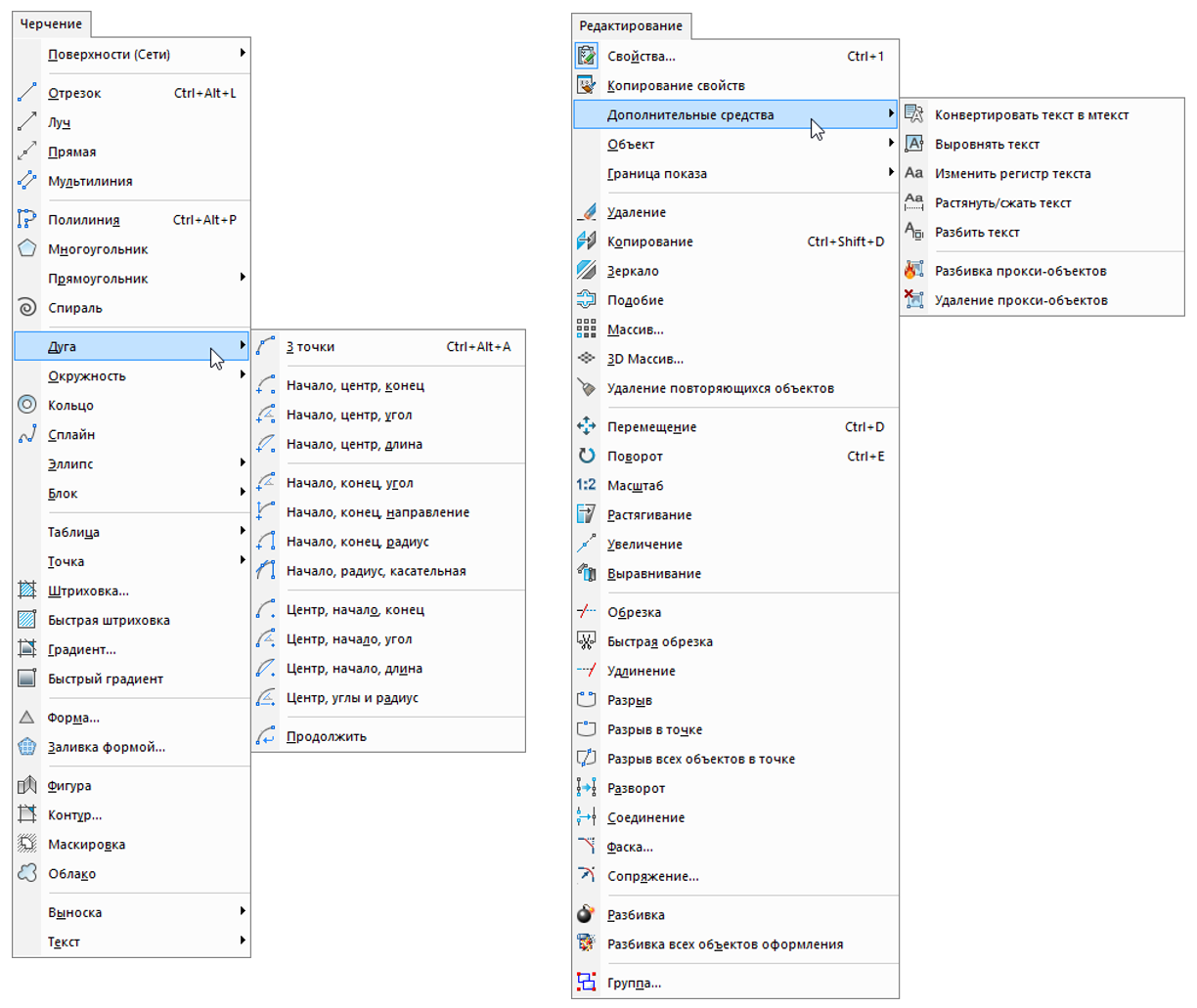The image size is (1197, 1008).
Task: Click the Mirror (Зеркало) icon
Action: coord(586,271)
